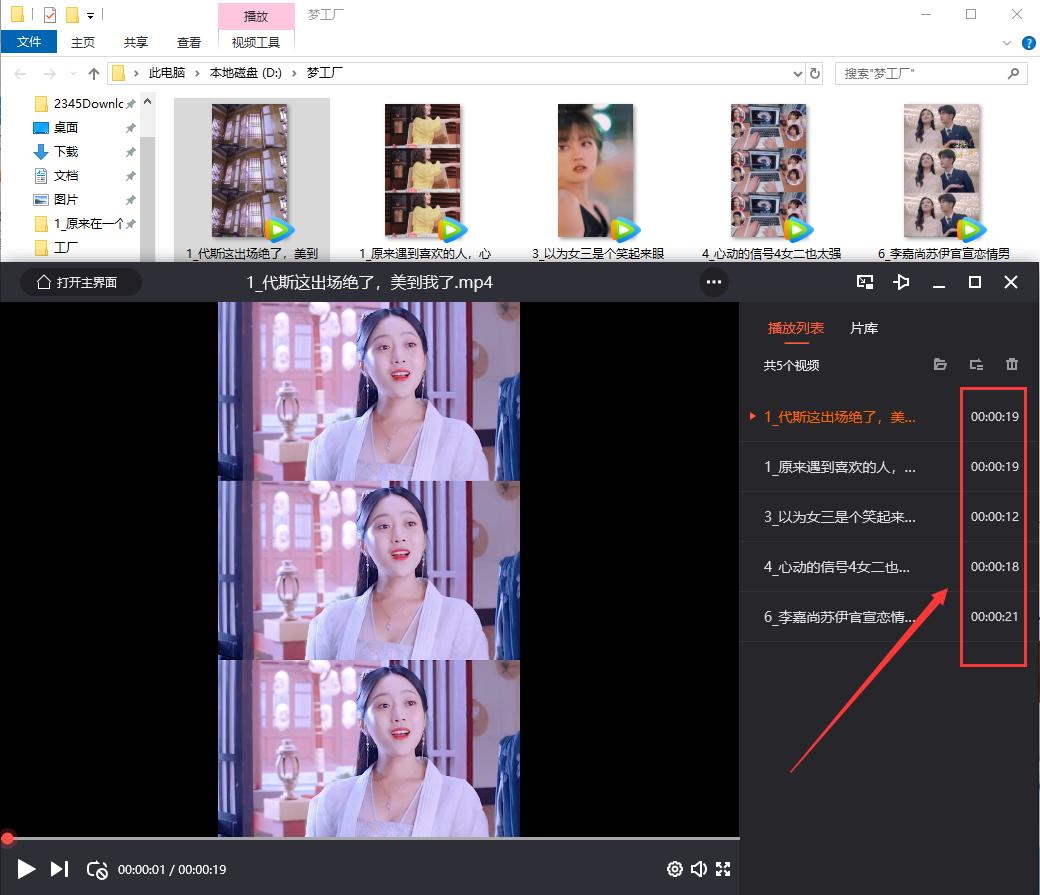The height and width of the screenshot is (895, 1040).
Task: Click the add-to-playlist icon beside trash
Action: coord(976,365)
